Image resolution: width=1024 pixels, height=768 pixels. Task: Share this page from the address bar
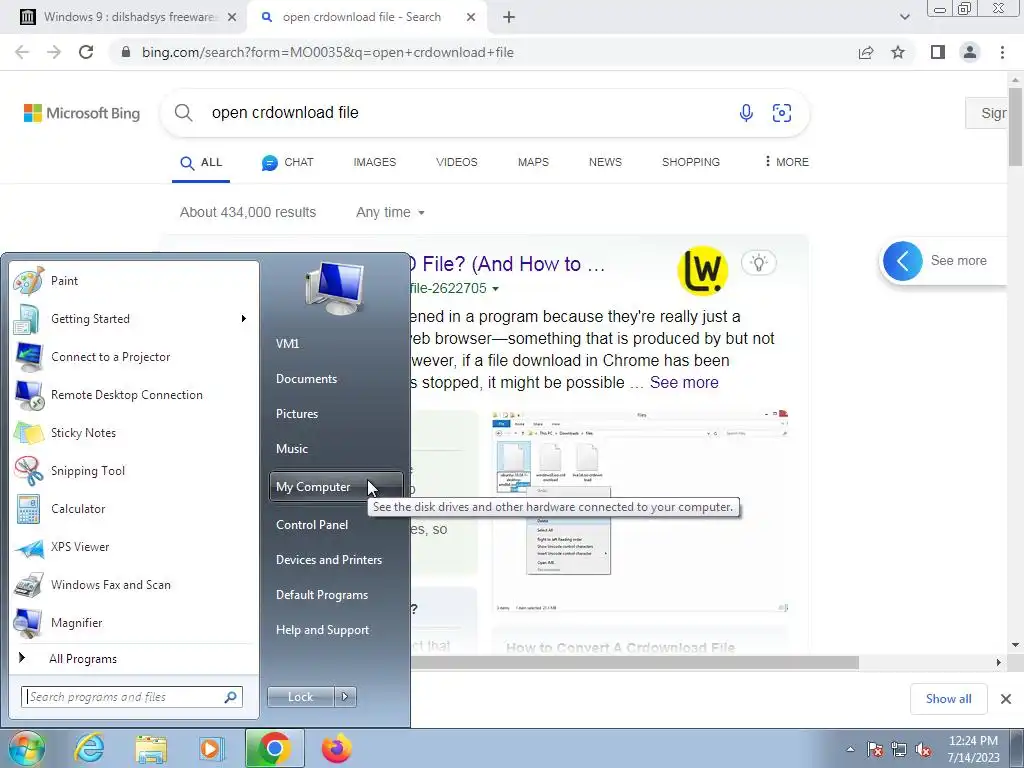(866, 52)
